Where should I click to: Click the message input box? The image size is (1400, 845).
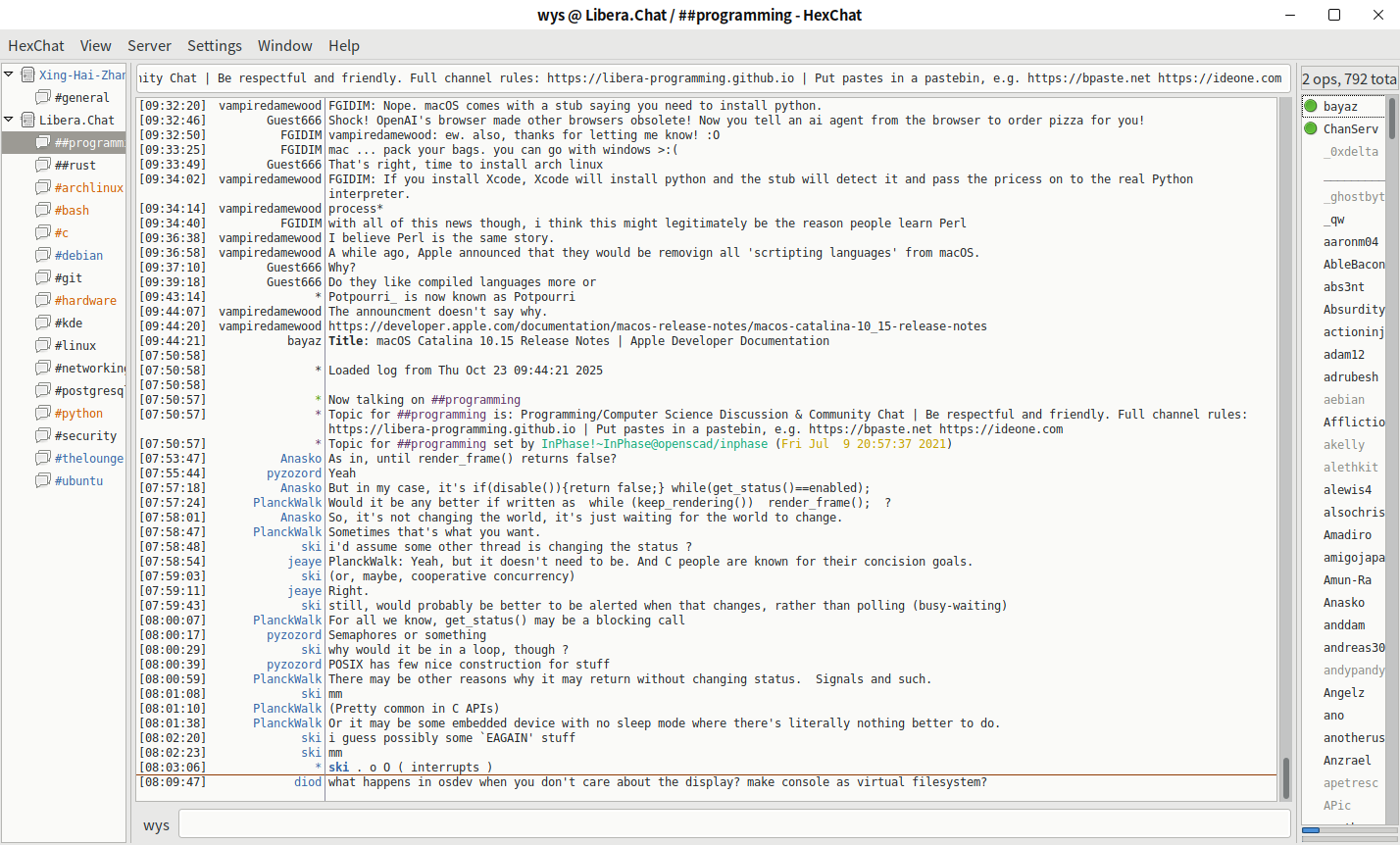(733, 824)
